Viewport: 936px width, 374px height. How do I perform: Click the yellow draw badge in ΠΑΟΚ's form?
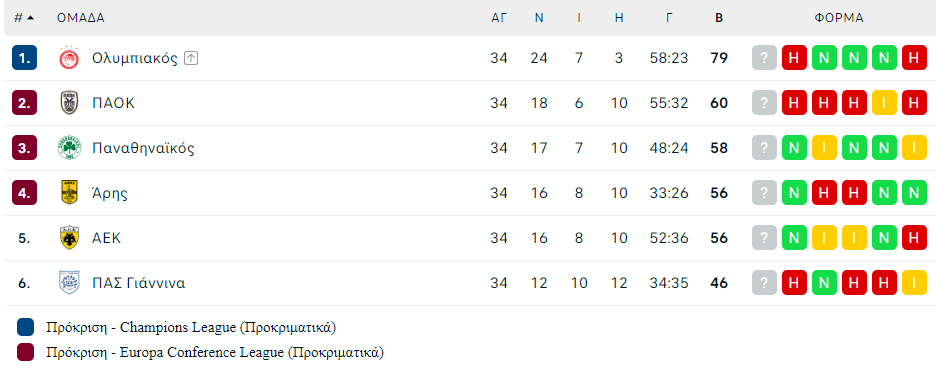pyautogui.click(x=884, y=103)
